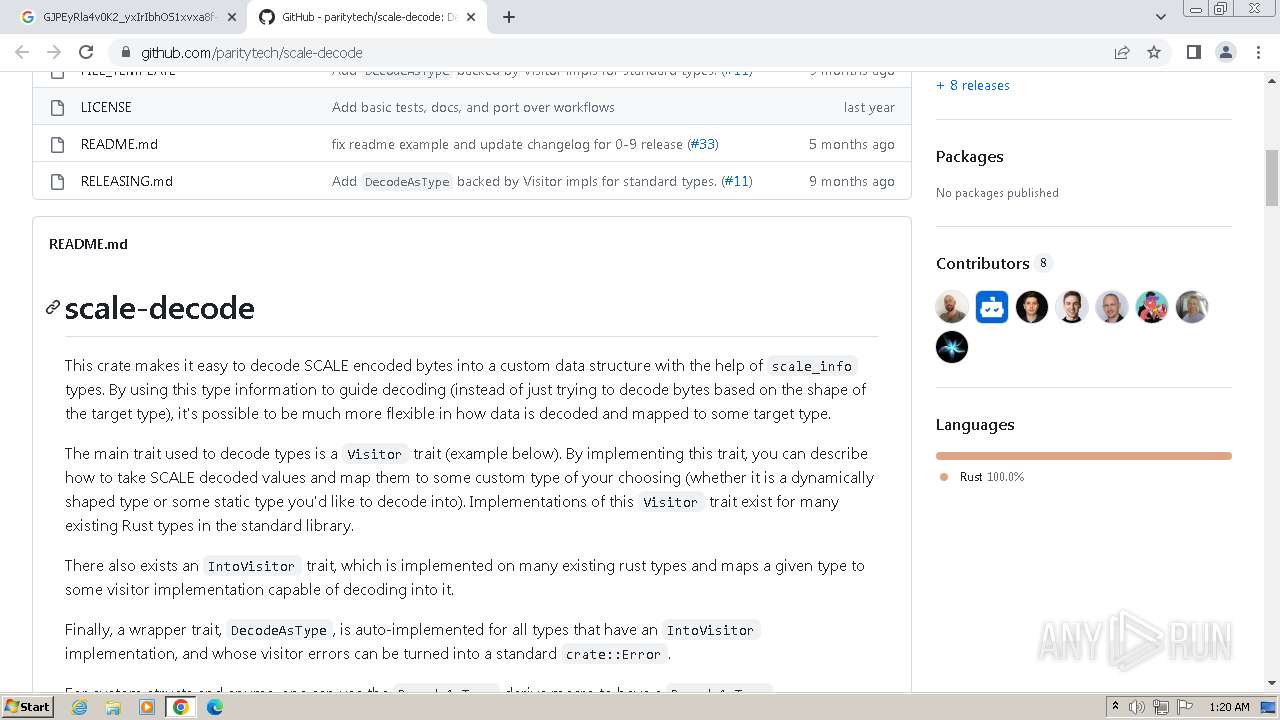Click the scrollbar down arrow

(x=1272, y=683)
